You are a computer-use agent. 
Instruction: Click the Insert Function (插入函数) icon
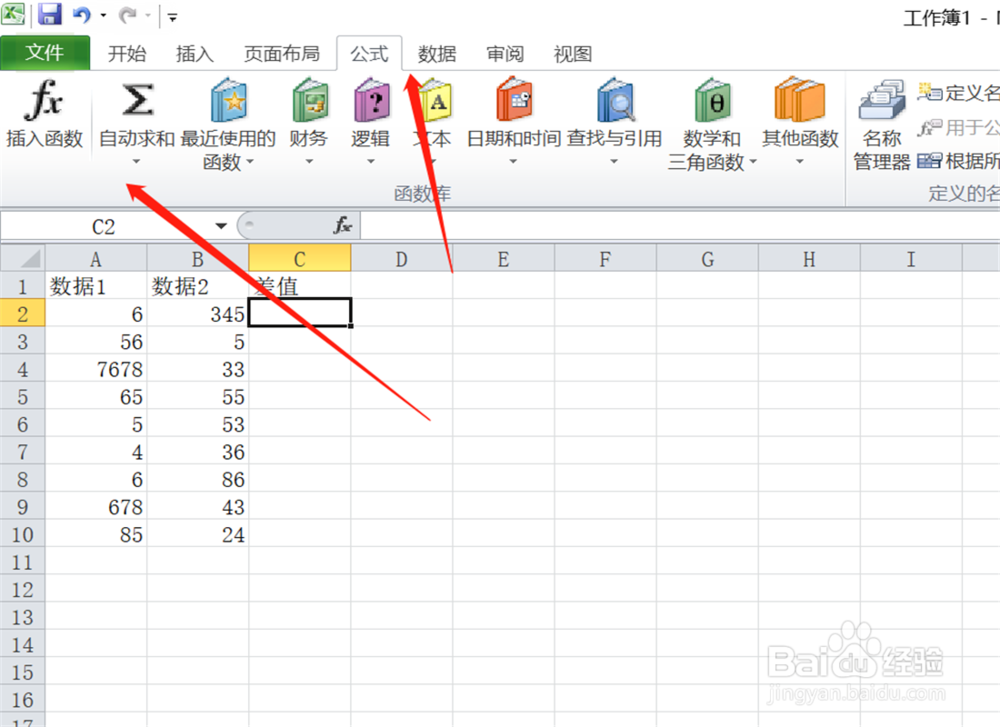pos(43,101)
